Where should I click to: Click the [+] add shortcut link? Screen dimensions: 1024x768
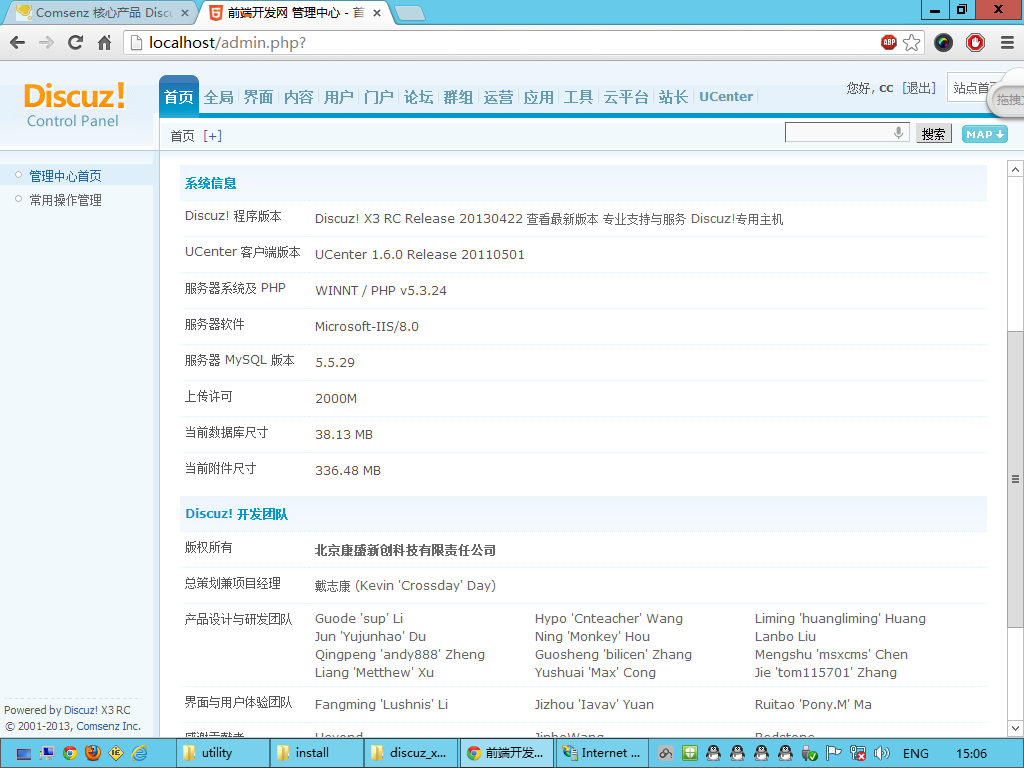click(x=212, y=136)
